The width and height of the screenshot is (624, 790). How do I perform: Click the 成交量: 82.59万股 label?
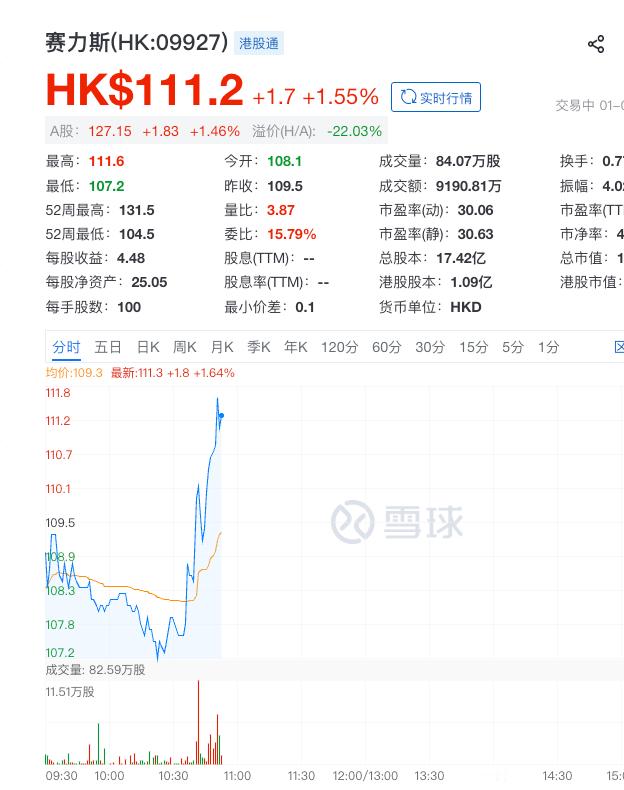[95, 670]
